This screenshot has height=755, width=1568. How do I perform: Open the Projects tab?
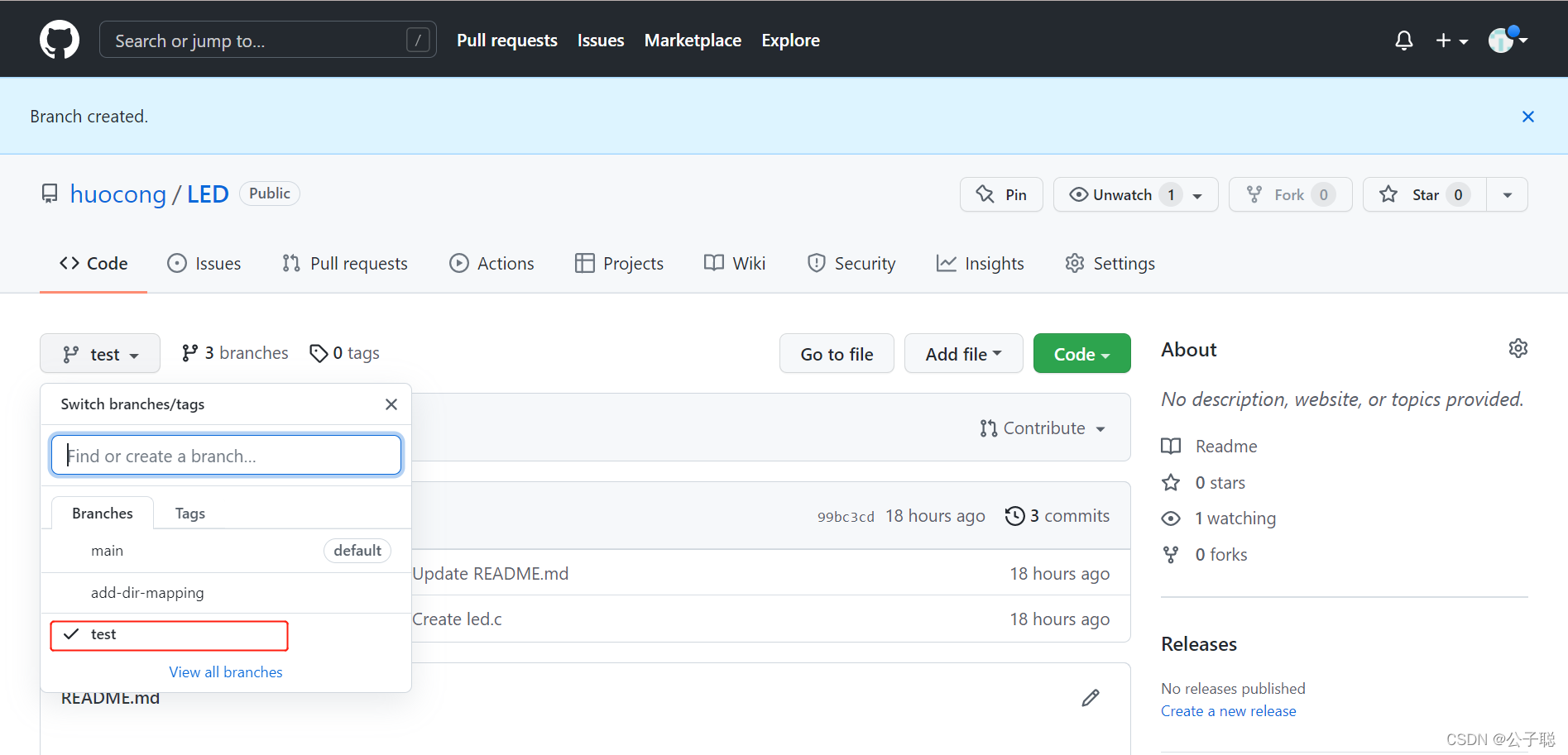619,263
